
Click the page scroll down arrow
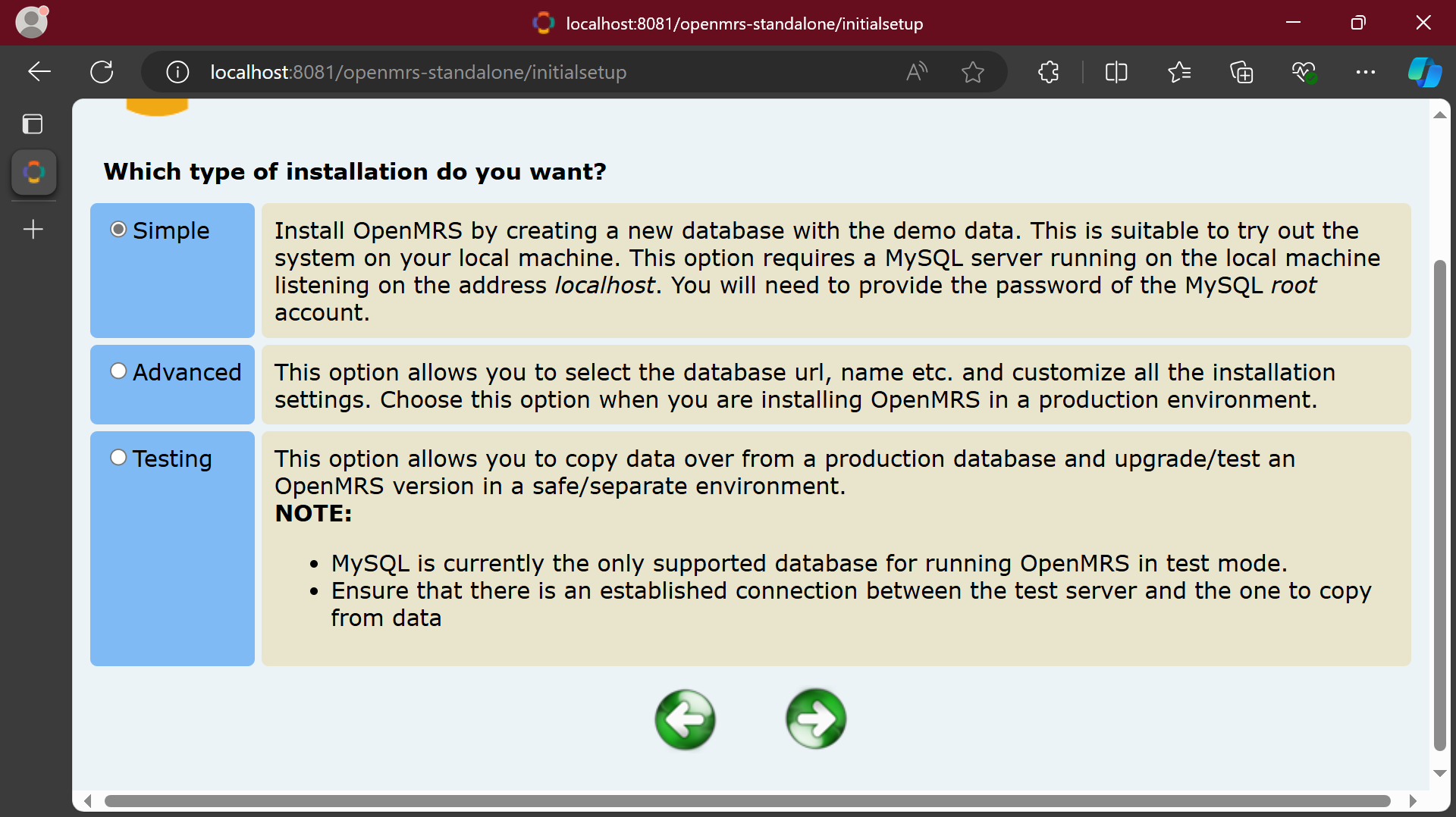tap(1440, 773)
